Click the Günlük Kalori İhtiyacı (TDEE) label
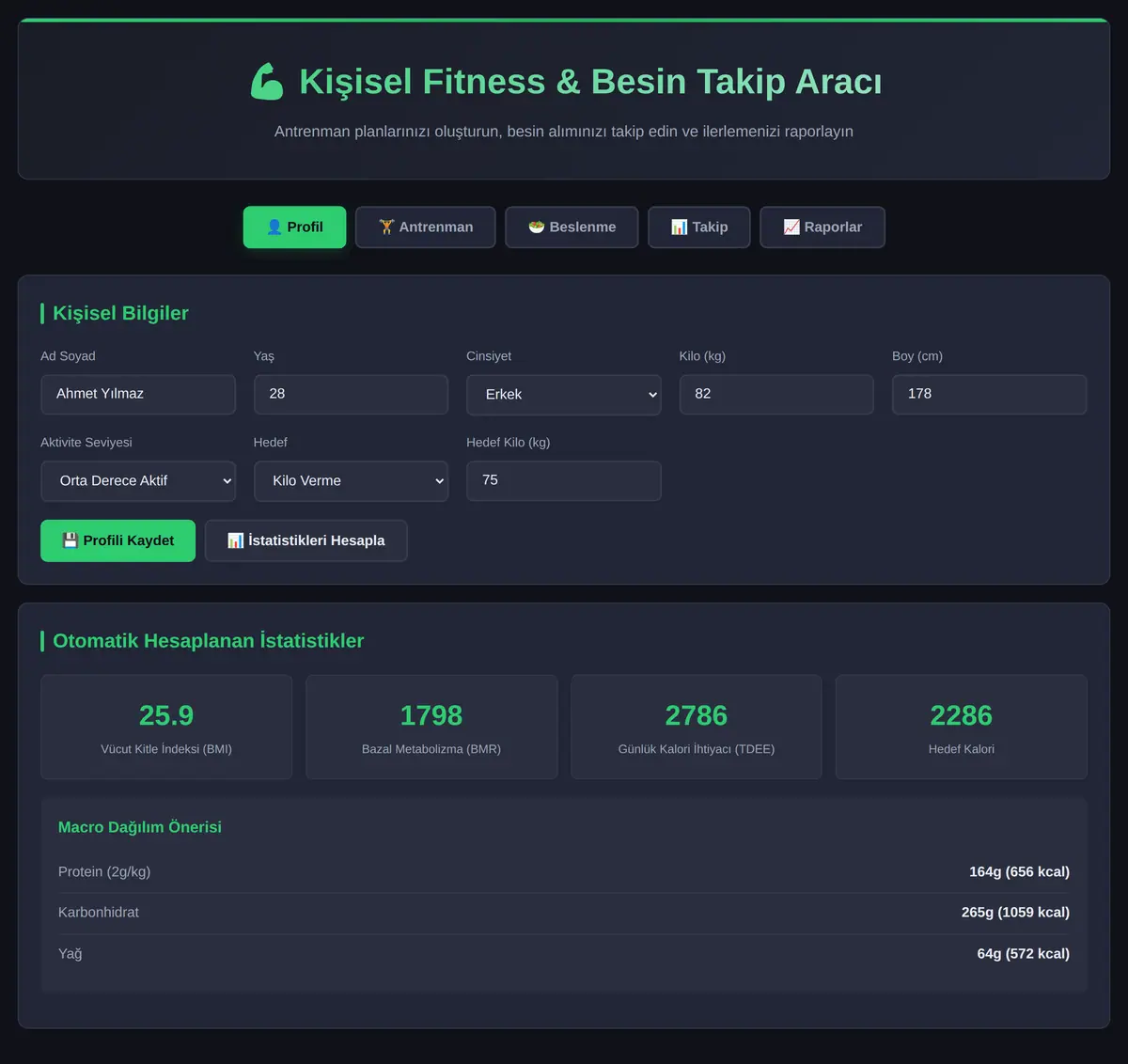The image size is (1128, 1064). tap(697, 749)
